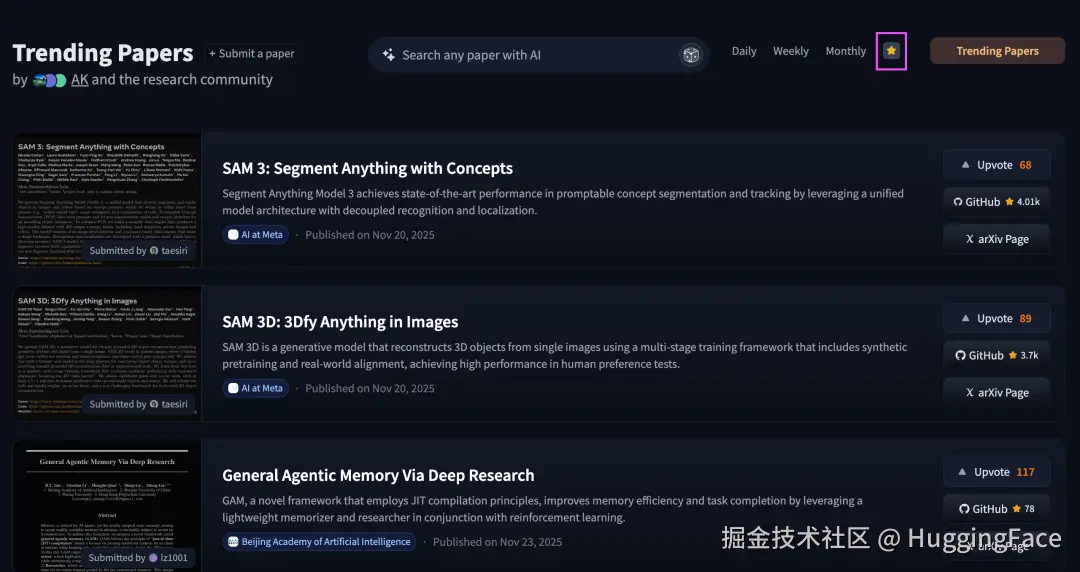Click the X icon on SAM 3 arXiv button
Screen dimensions: 1080x572
coord(969,239)
